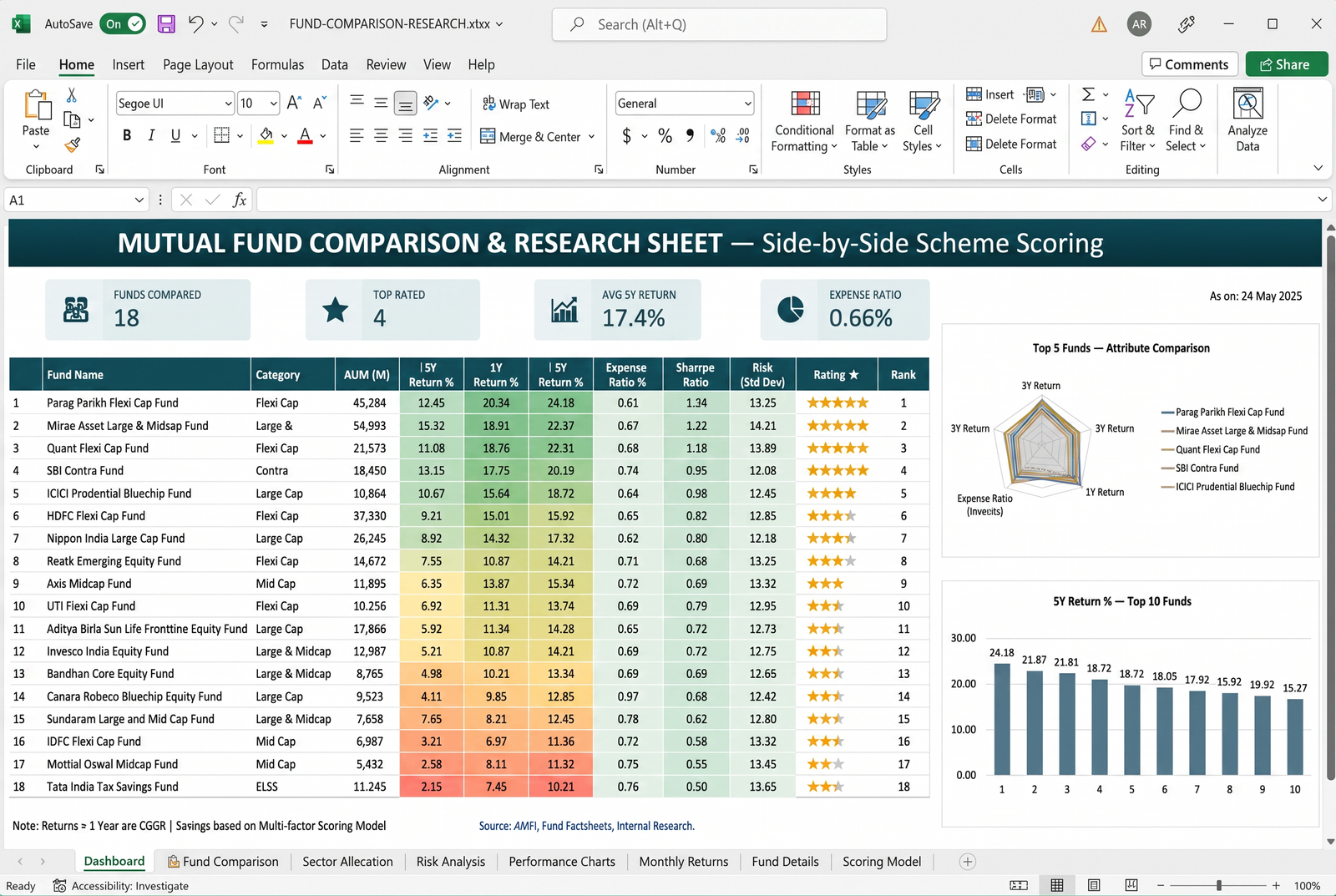Click the Percent Style icon
This screenshot has height=896, width=1336.
coord(665,135)
